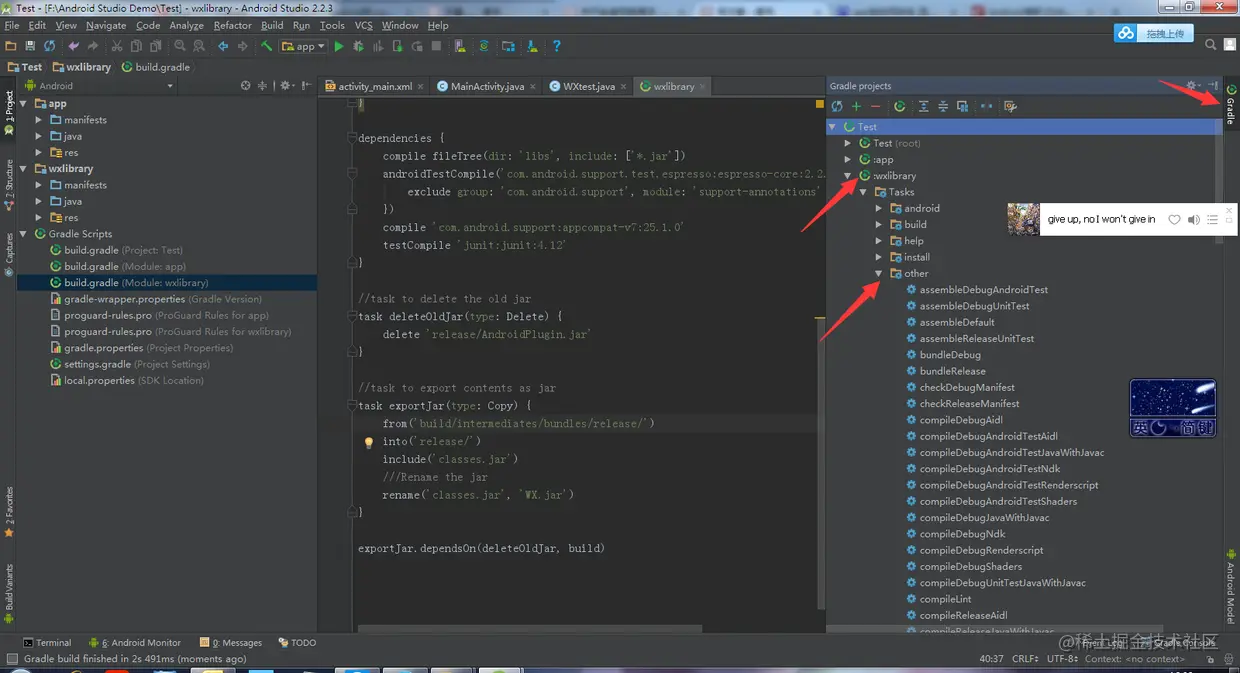Image resolution: width=1240 pixels, height=673 pixels.
Task: Switch to the MainActivity.java tab
Action: coord(487,86)
